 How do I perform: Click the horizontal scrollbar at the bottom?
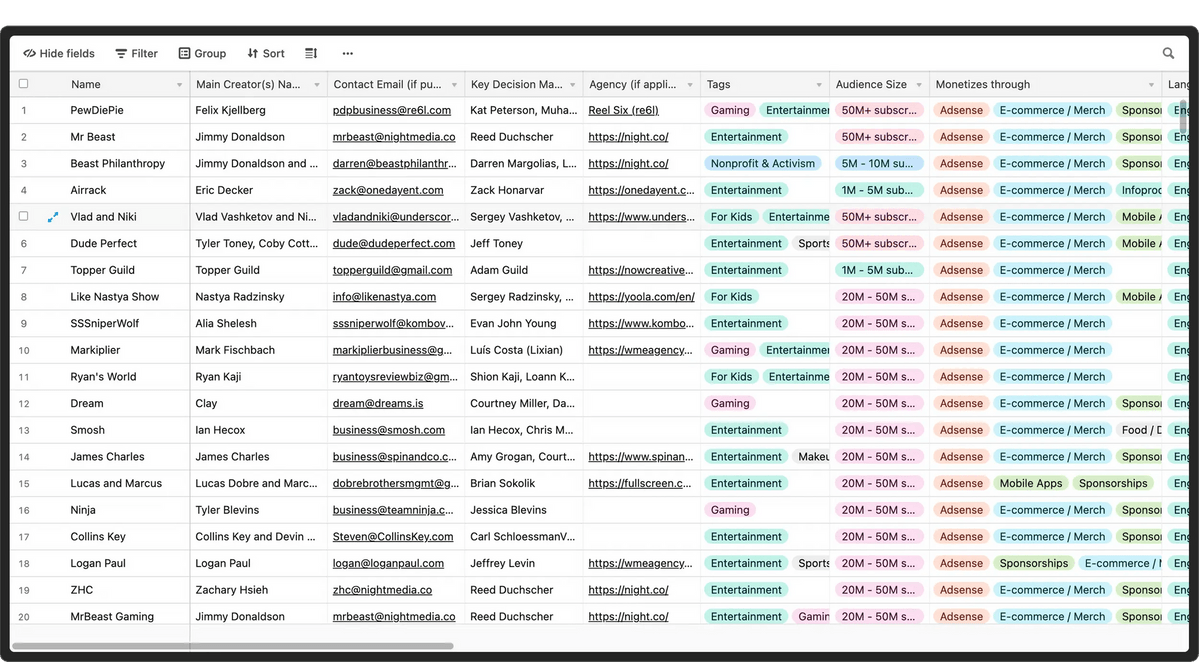pyautogui.click(x=232, y=646)
